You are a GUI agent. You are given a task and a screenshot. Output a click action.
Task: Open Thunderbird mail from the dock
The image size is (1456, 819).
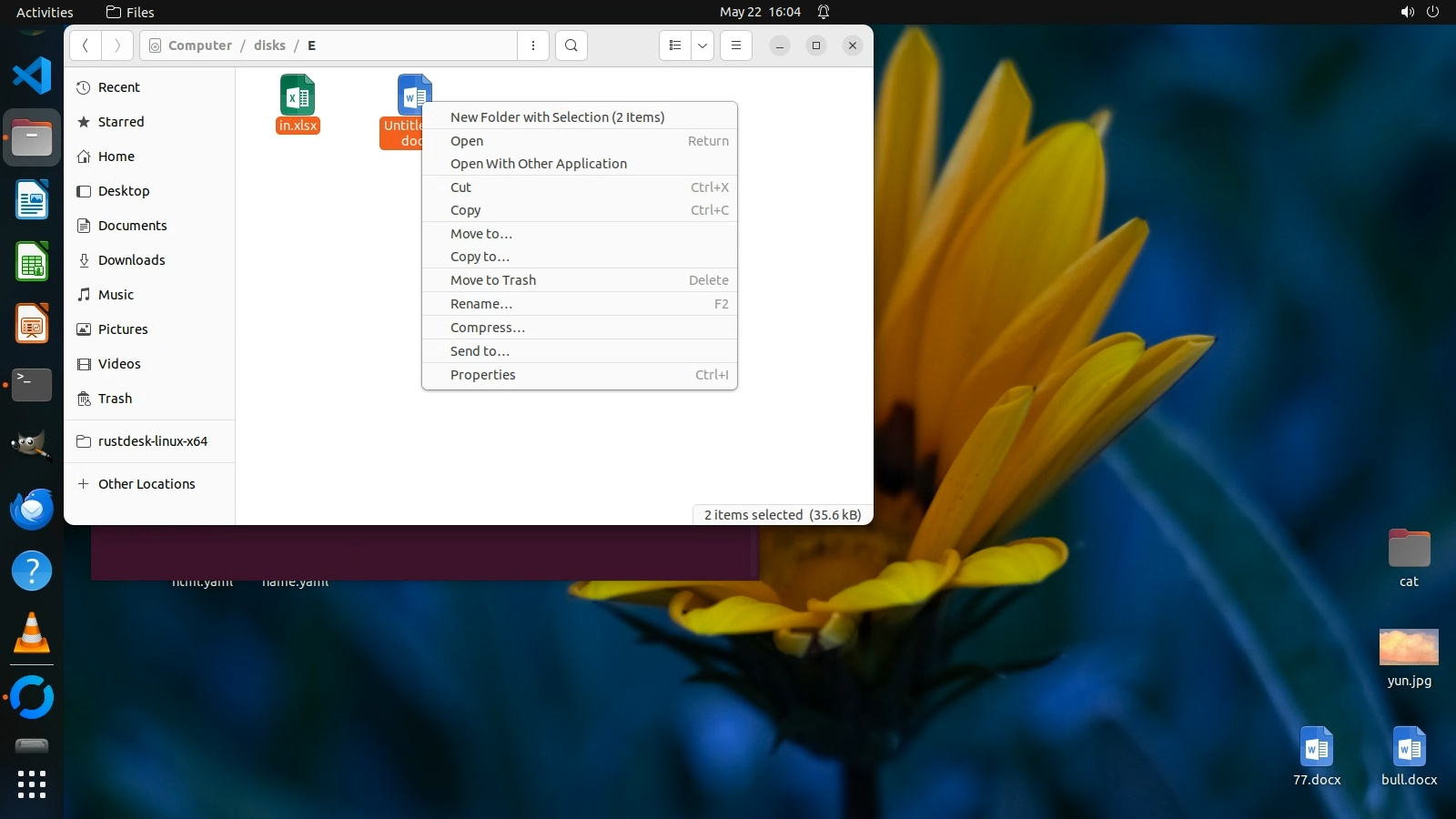point(32,509)
